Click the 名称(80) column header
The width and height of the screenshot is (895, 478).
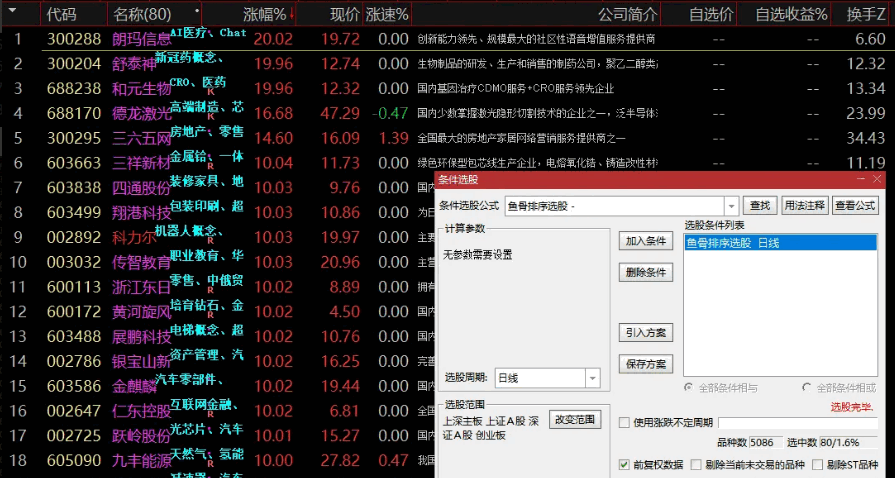click(x=142, y=14)
